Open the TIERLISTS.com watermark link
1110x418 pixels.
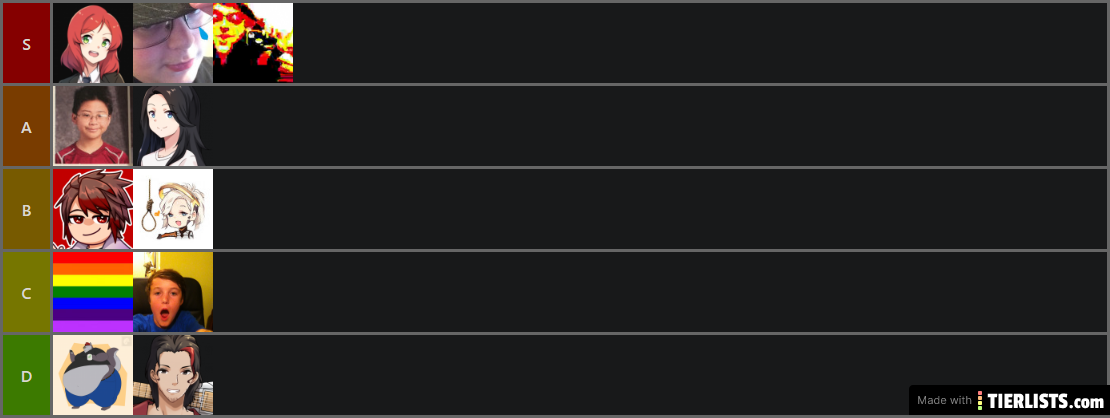pos(1009,400)
